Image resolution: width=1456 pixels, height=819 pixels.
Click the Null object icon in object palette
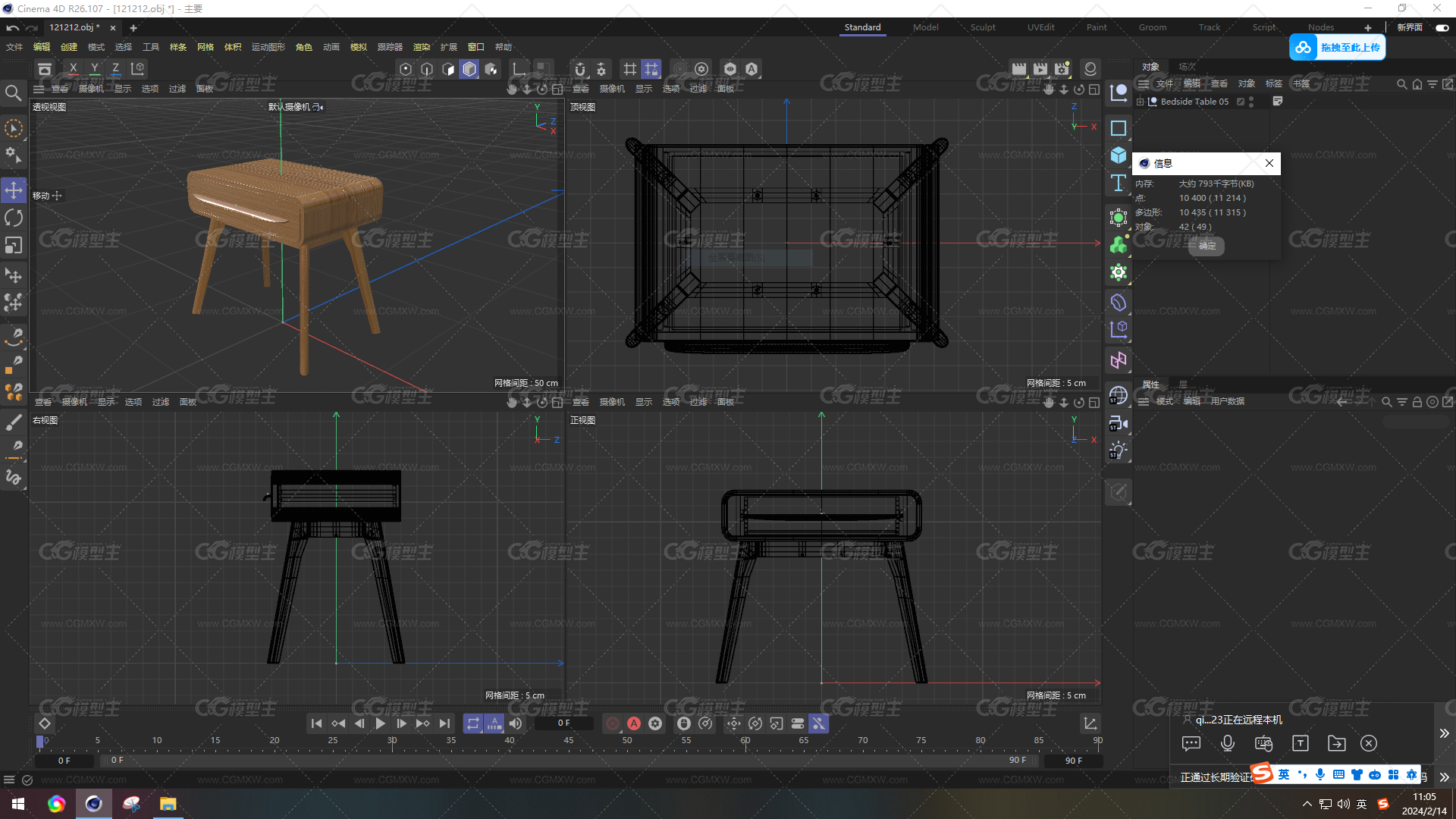1119,93
